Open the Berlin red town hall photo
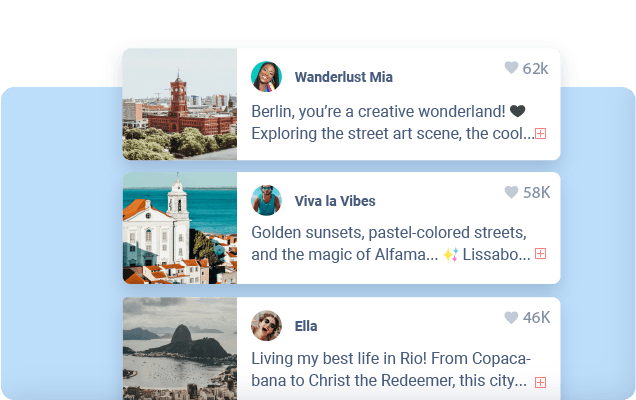Screen dimensions: 636x400 pyautogui.click(x=180, y=104)
